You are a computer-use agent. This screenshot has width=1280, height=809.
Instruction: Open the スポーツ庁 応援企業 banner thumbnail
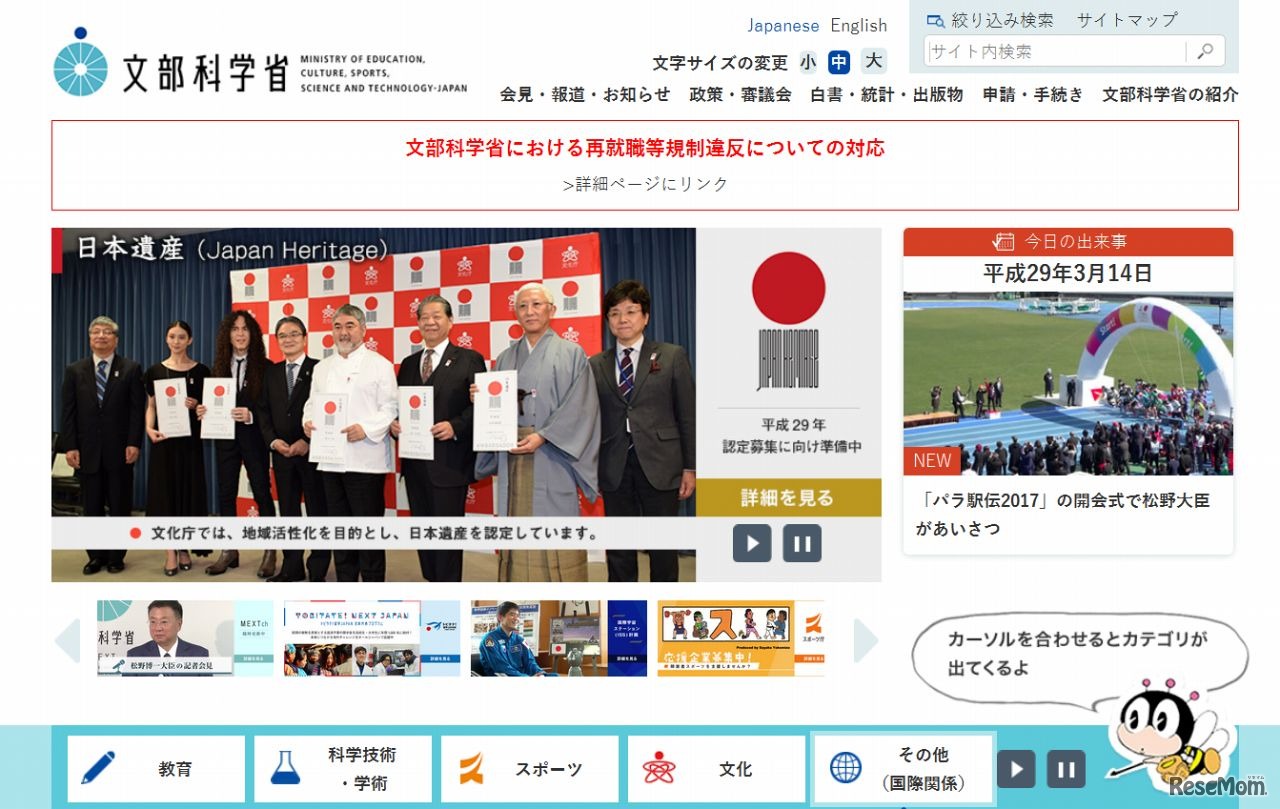coord(741,638)
